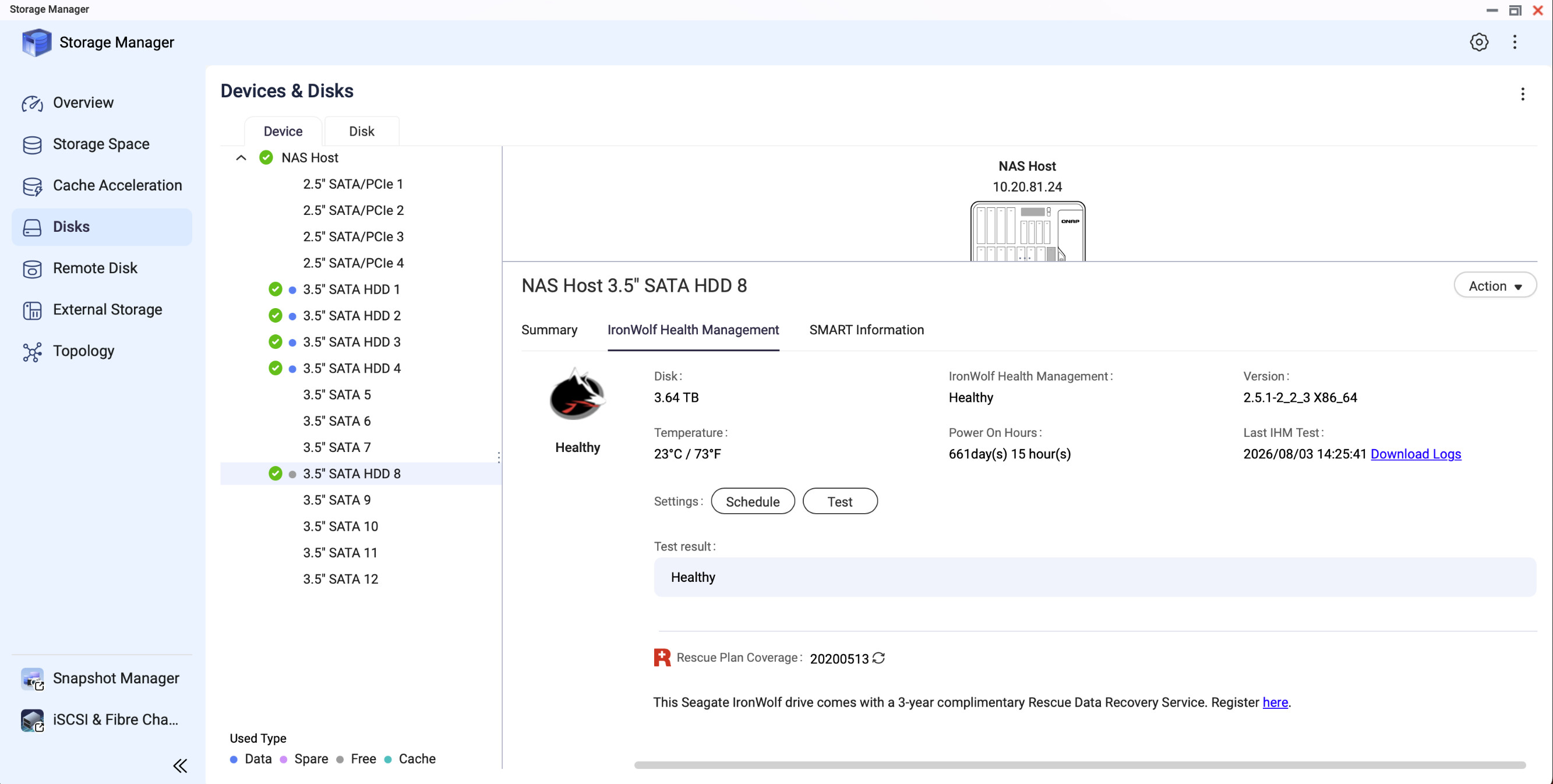Click the Healthy test result box
Image resolution: width=1553 pixels, height=784 pixels.
point(1095,577)
